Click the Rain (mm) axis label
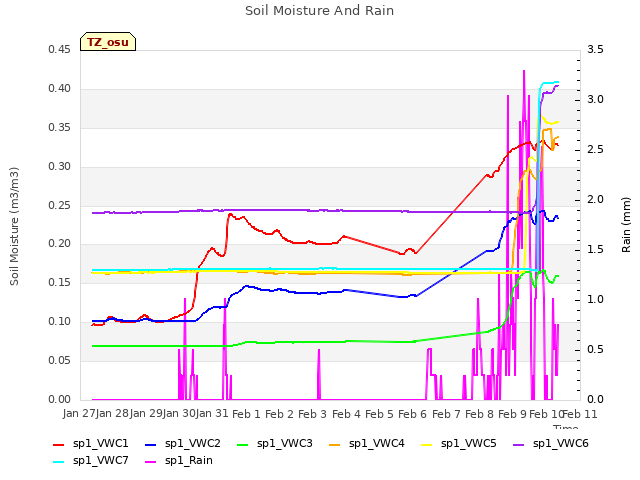Viewport: 640px width, 480px height. coord(626,225)
